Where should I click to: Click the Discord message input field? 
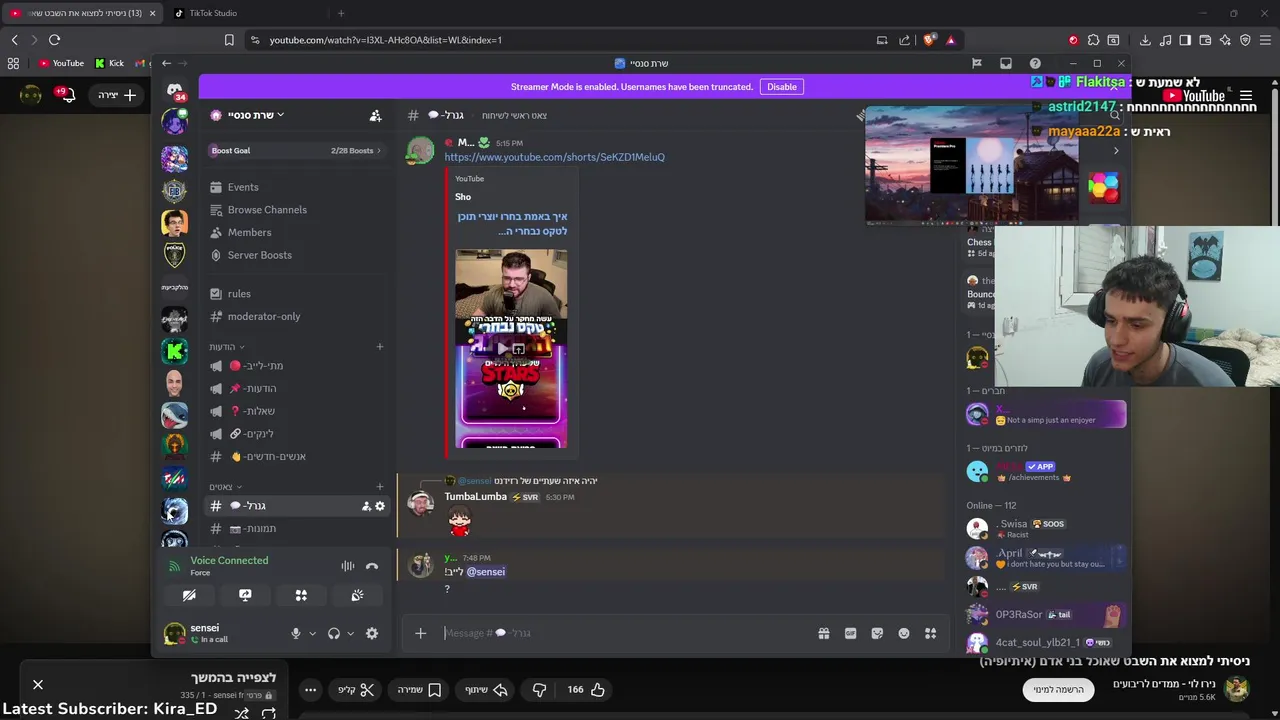click(x=625, y=633)
